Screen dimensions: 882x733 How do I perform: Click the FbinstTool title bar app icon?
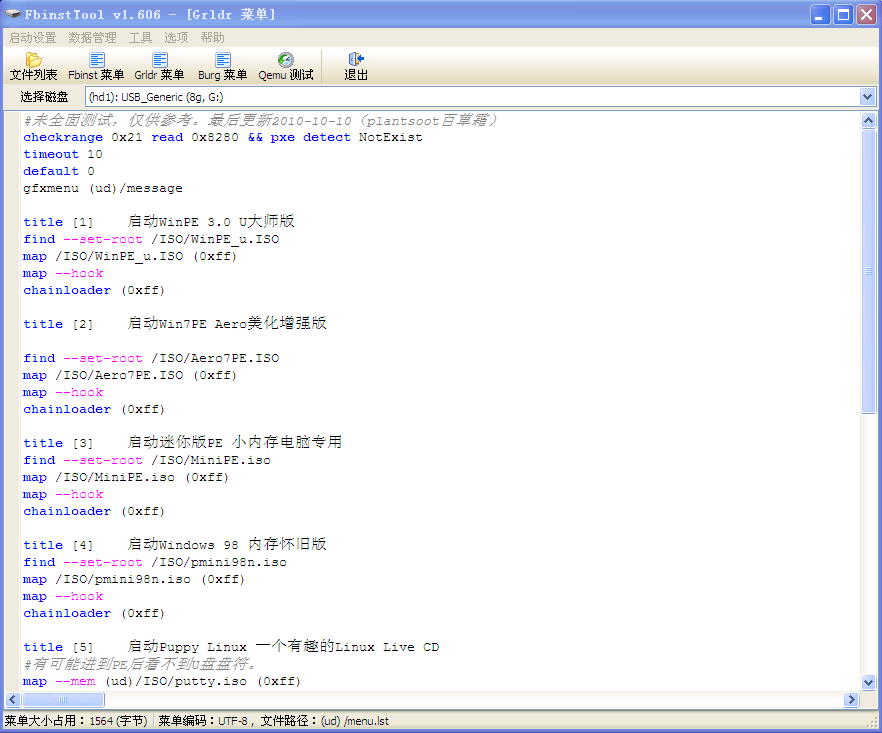coord(12,14)
